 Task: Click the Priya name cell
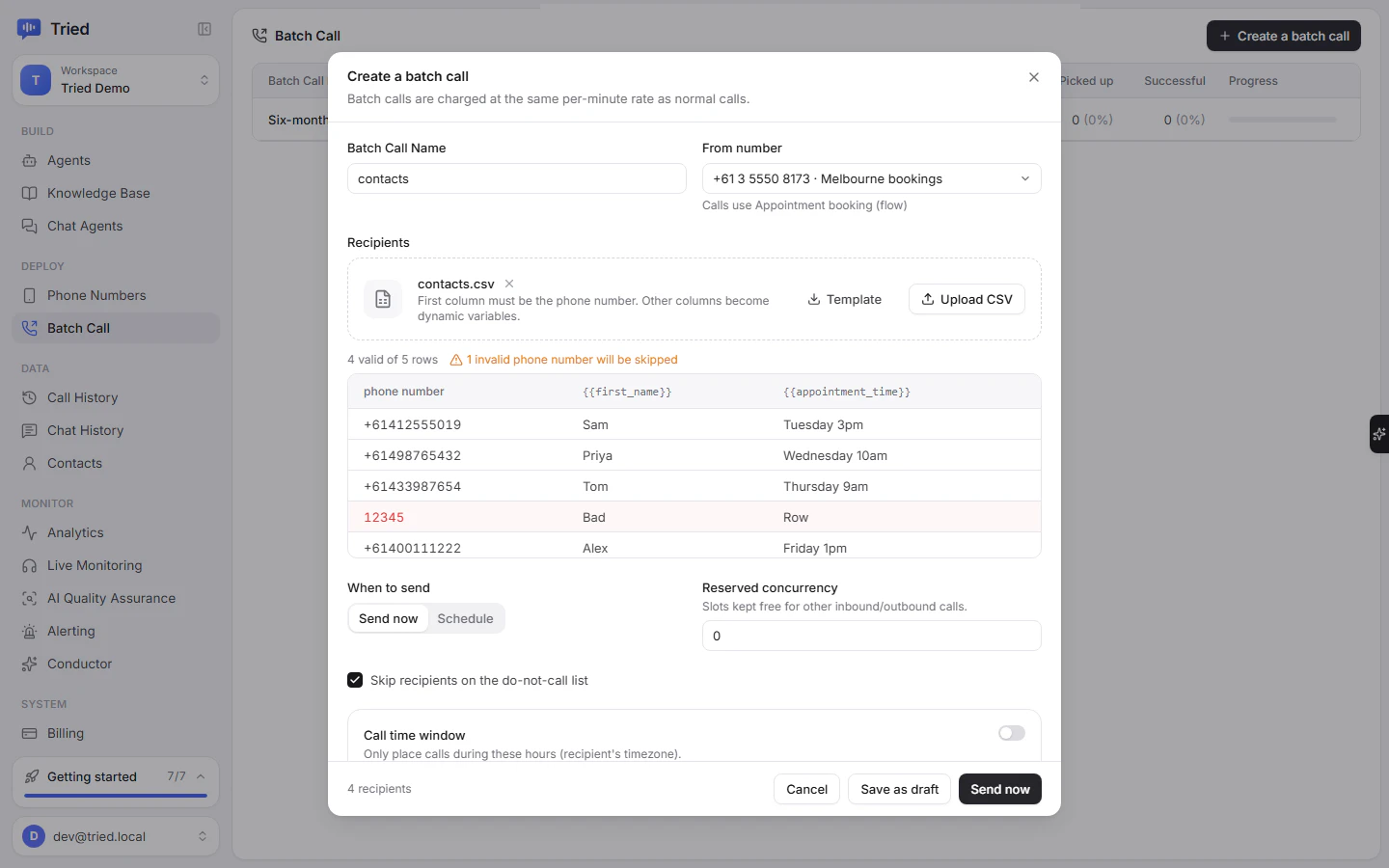[x=597, y=456]
